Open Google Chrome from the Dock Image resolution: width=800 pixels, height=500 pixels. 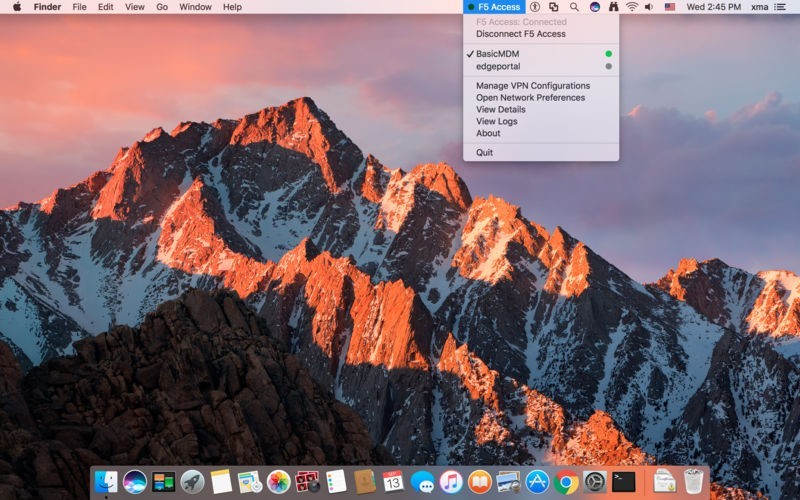pyautogui.click(x=567, y=481)
